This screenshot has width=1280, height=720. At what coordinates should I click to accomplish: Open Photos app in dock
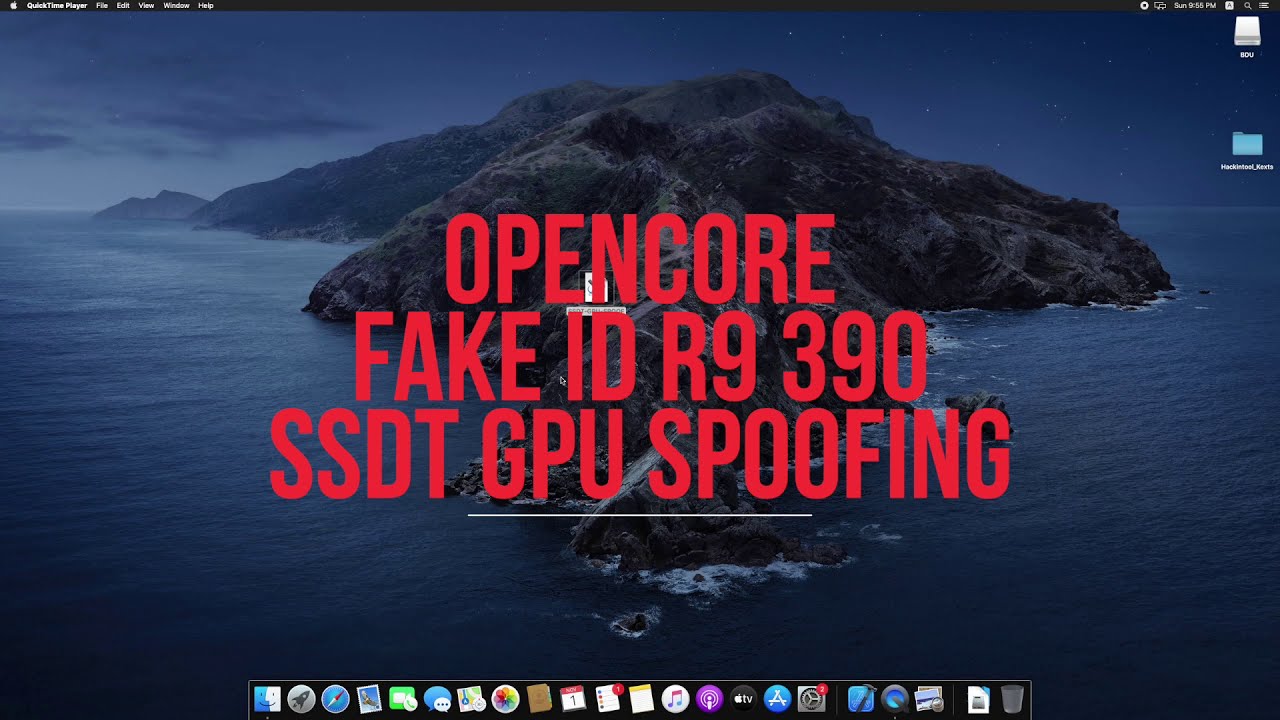[505, 699]
